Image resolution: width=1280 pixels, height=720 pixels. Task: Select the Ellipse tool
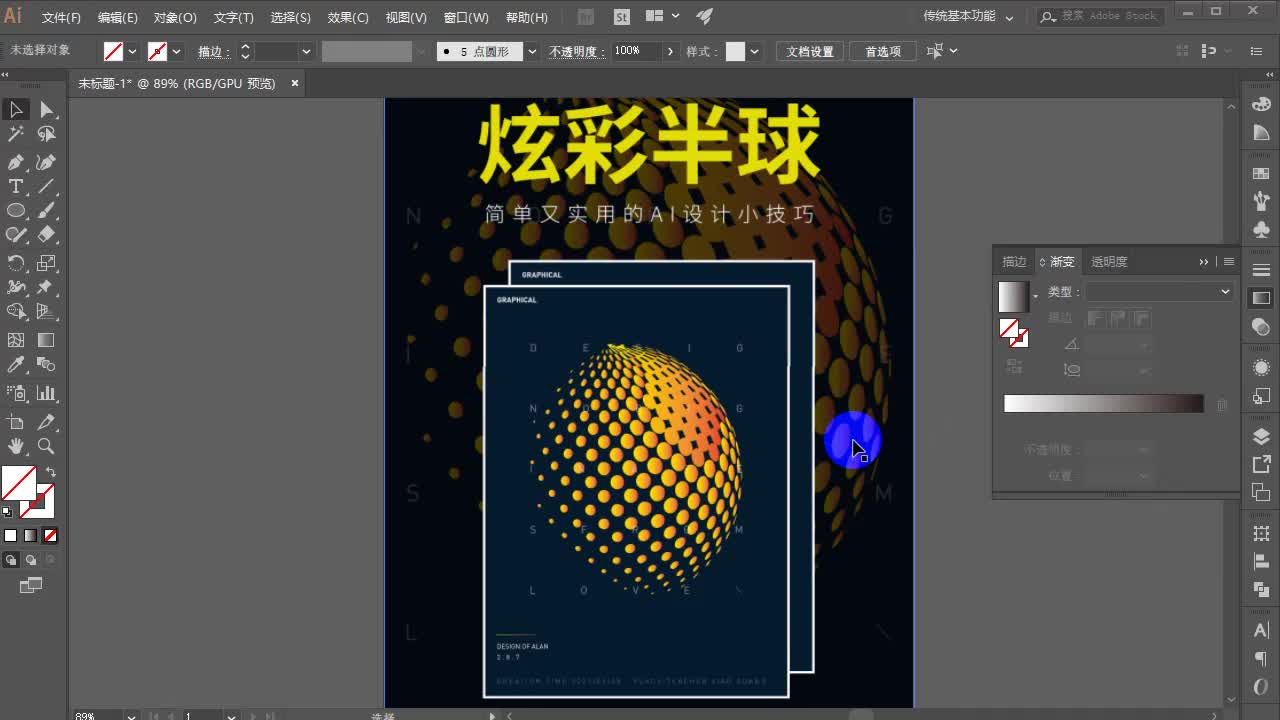16,211
